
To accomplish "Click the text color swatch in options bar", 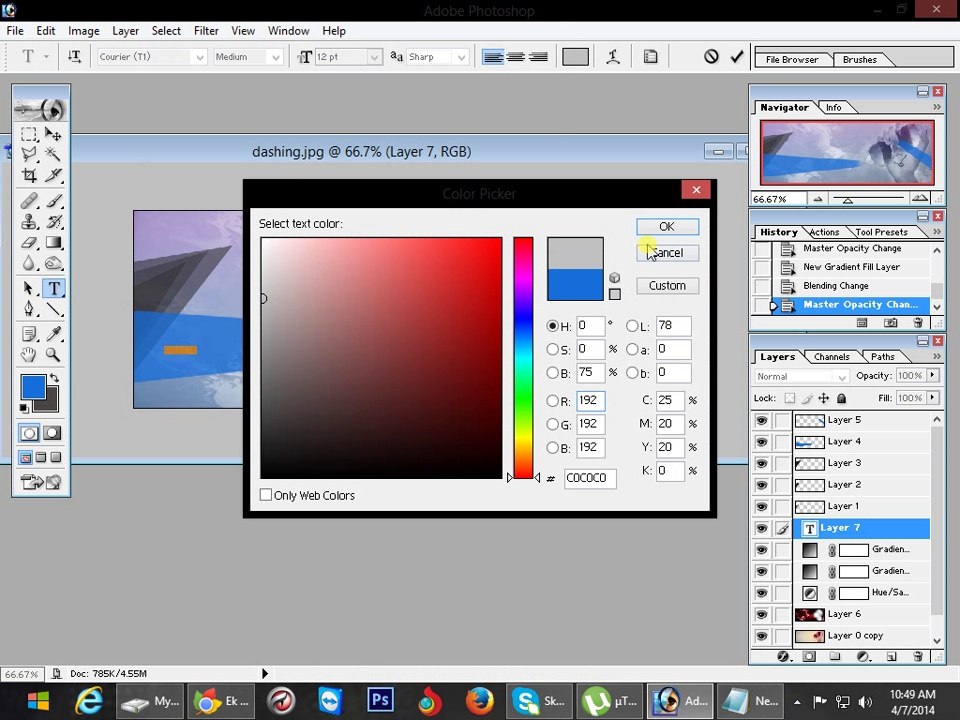I will [x=576, y=57].
